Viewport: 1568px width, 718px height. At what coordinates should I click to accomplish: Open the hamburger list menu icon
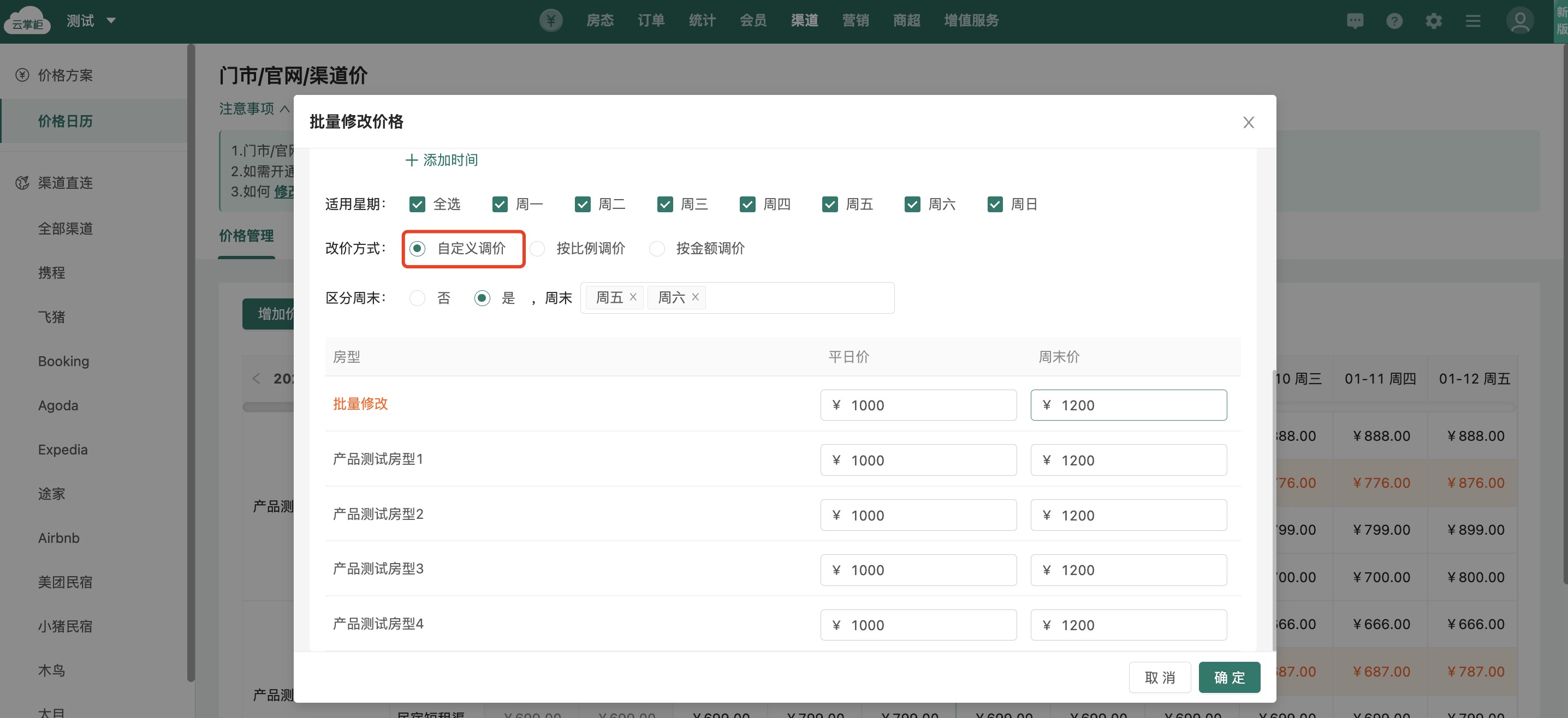1472,21
